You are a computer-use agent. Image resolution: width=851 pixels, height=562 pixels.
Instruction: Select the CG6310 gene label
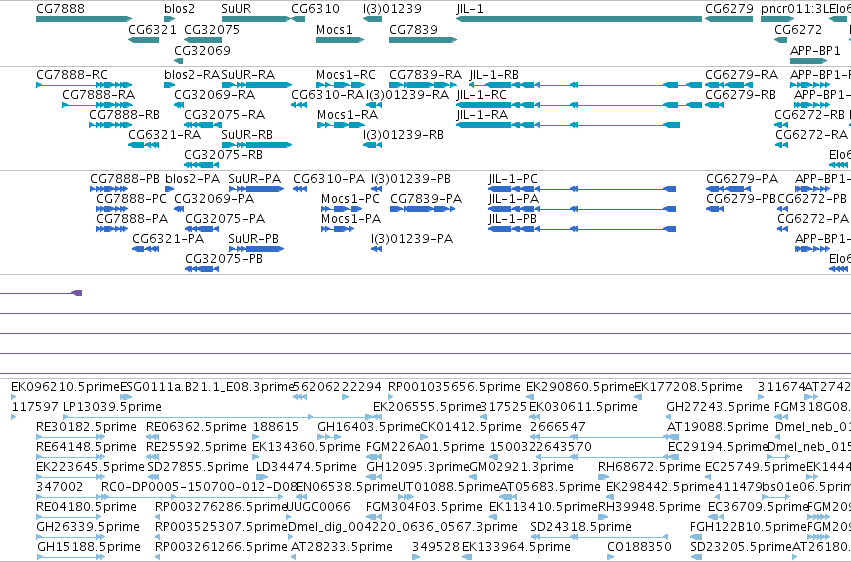coord(315,9)
